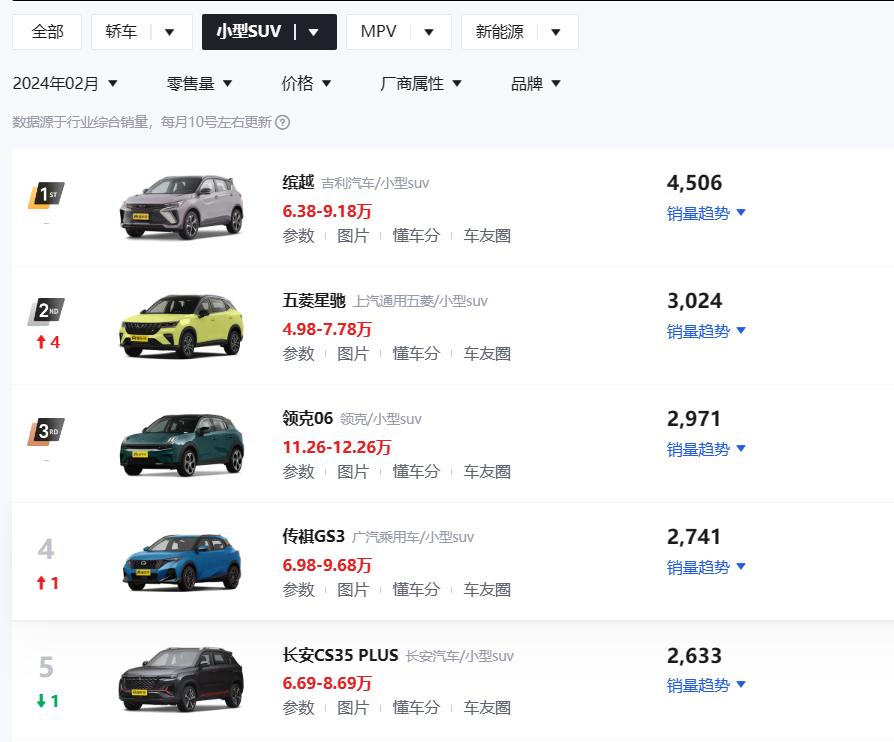Open the 长安CS35 PLUS model title link
Screen dimensions: 894x742
coord(340,655)
